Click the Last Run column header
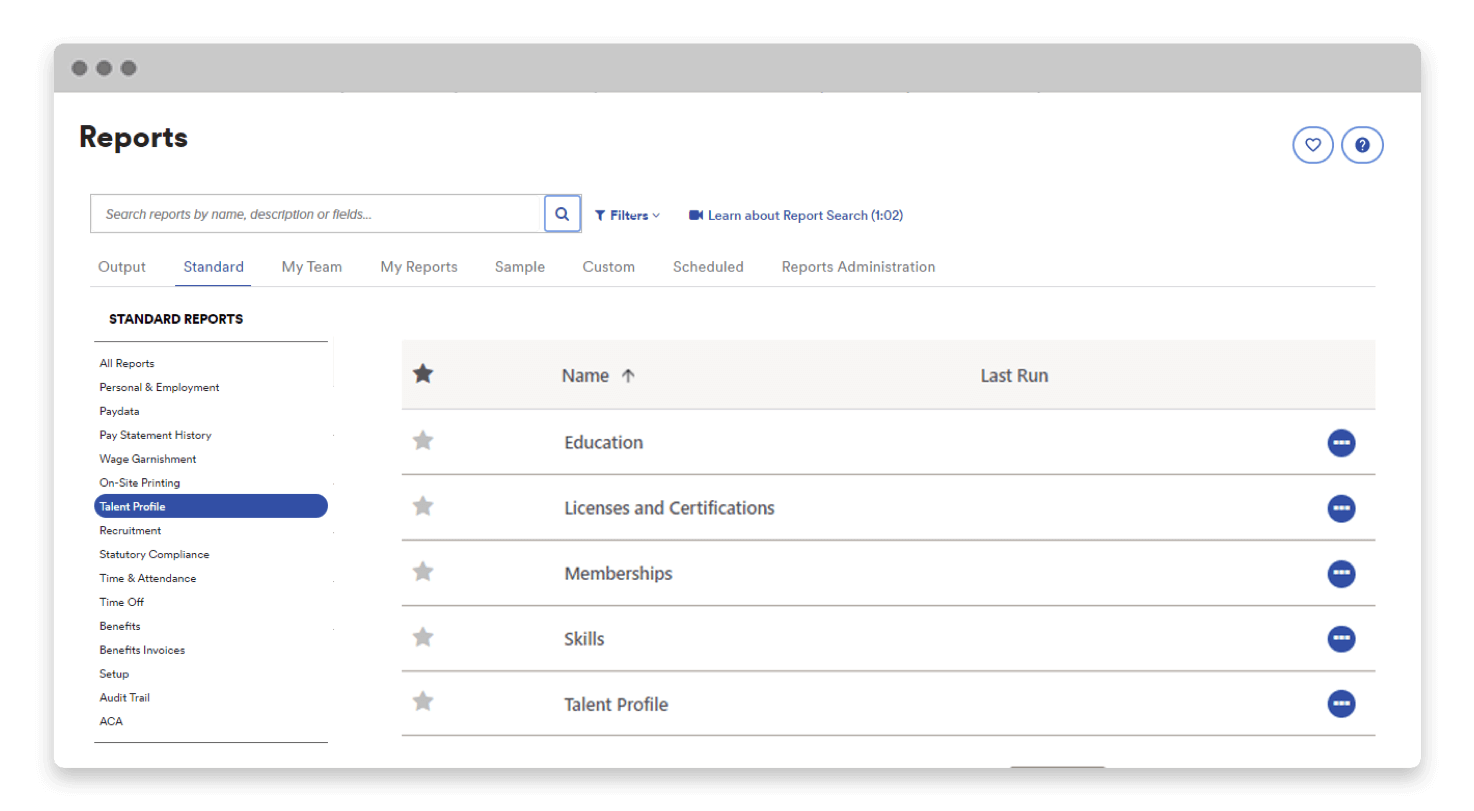 pyautogui.click(x=1014, y=376)
